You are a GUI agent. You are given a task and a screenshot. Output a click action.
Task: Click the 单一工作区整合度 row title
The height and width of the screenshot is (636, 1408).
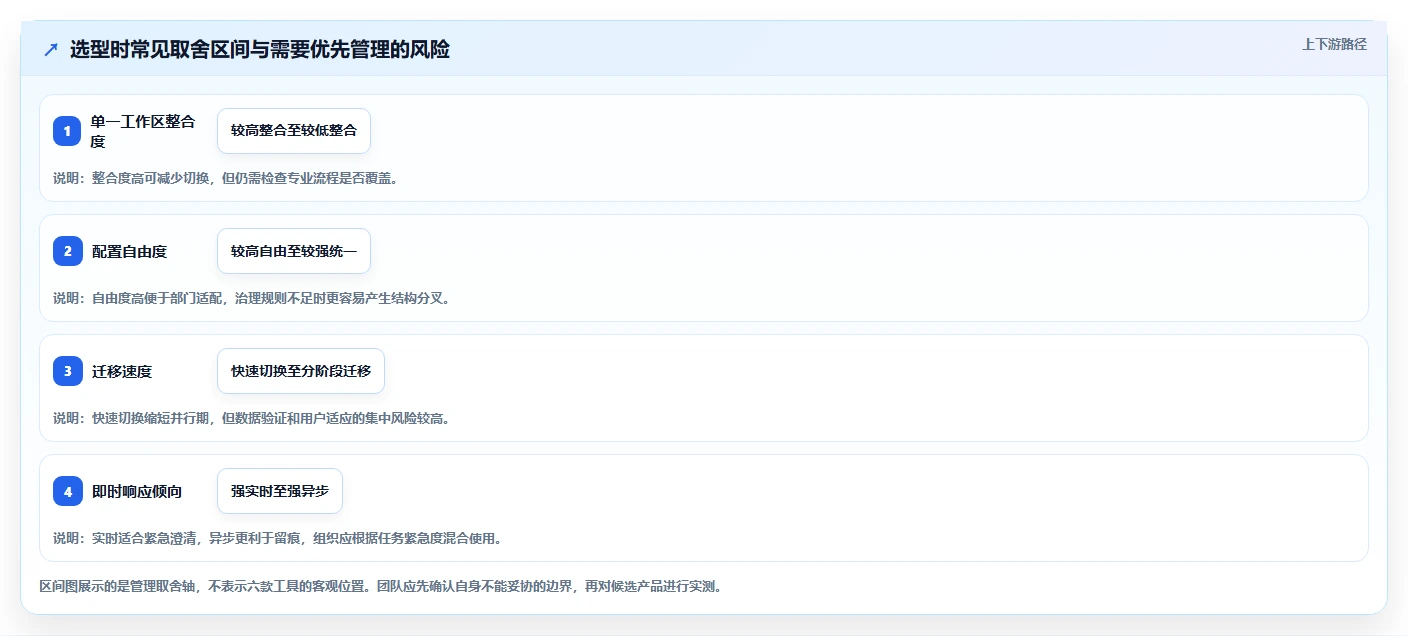click(x=145, y=131)
